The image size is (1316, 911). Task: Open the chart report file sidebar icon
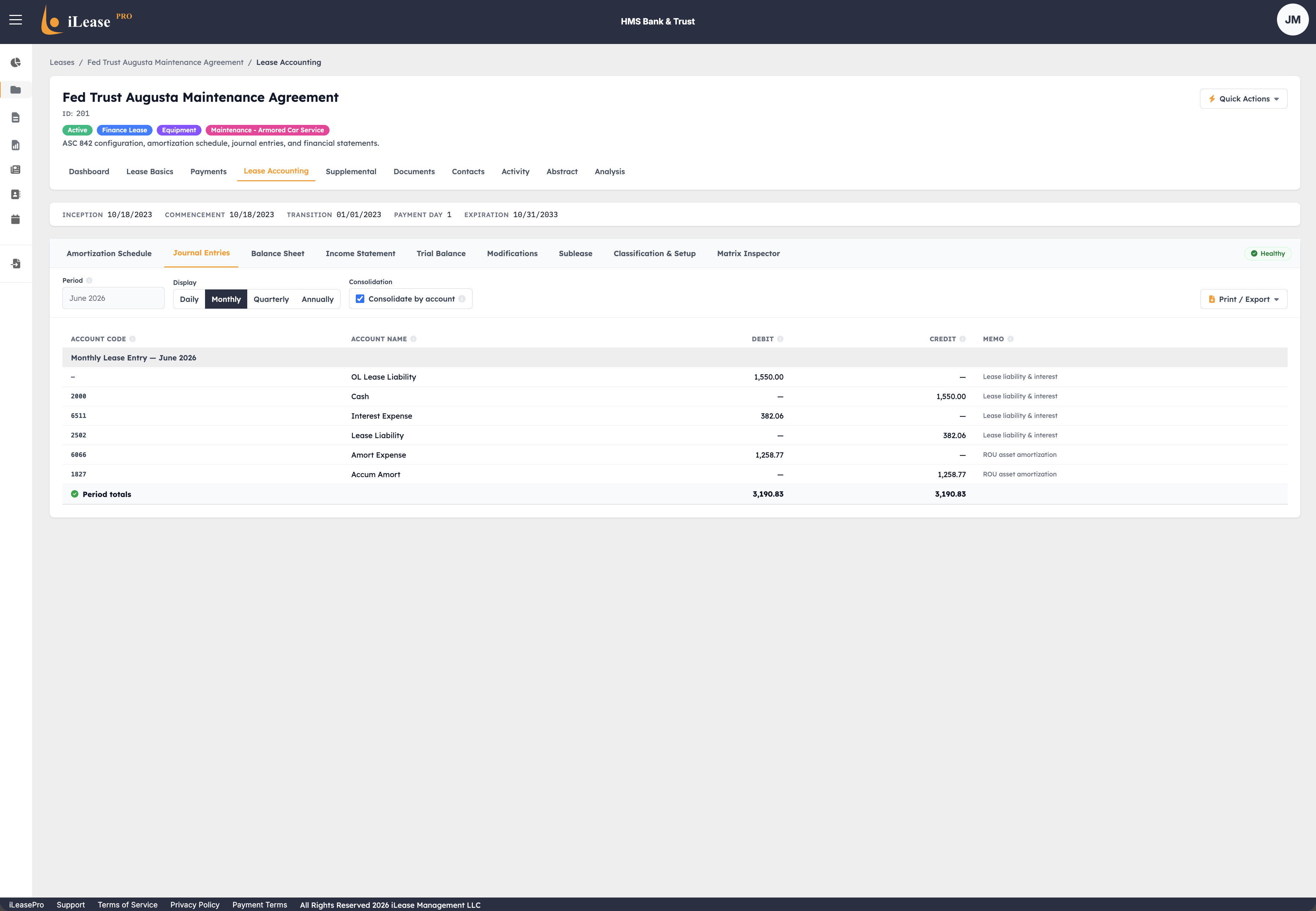pos(15,145)
